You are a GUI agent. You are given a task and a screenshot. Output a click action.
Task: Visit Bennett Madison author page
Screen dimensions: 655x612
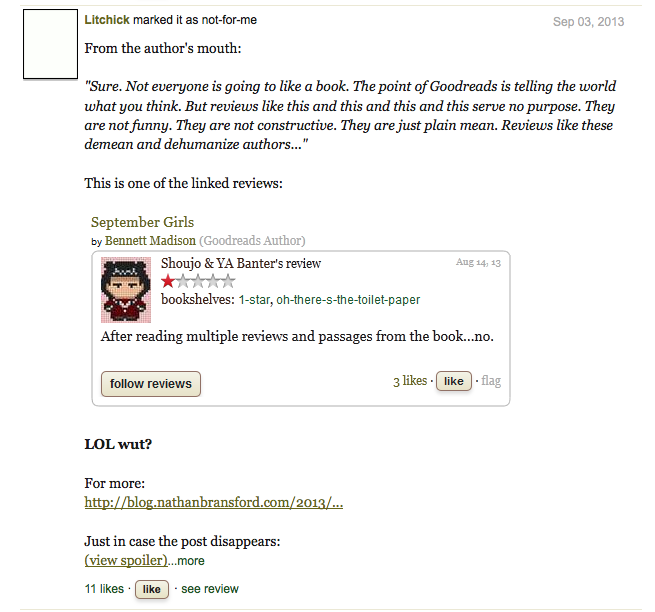(x=150, y=241)
